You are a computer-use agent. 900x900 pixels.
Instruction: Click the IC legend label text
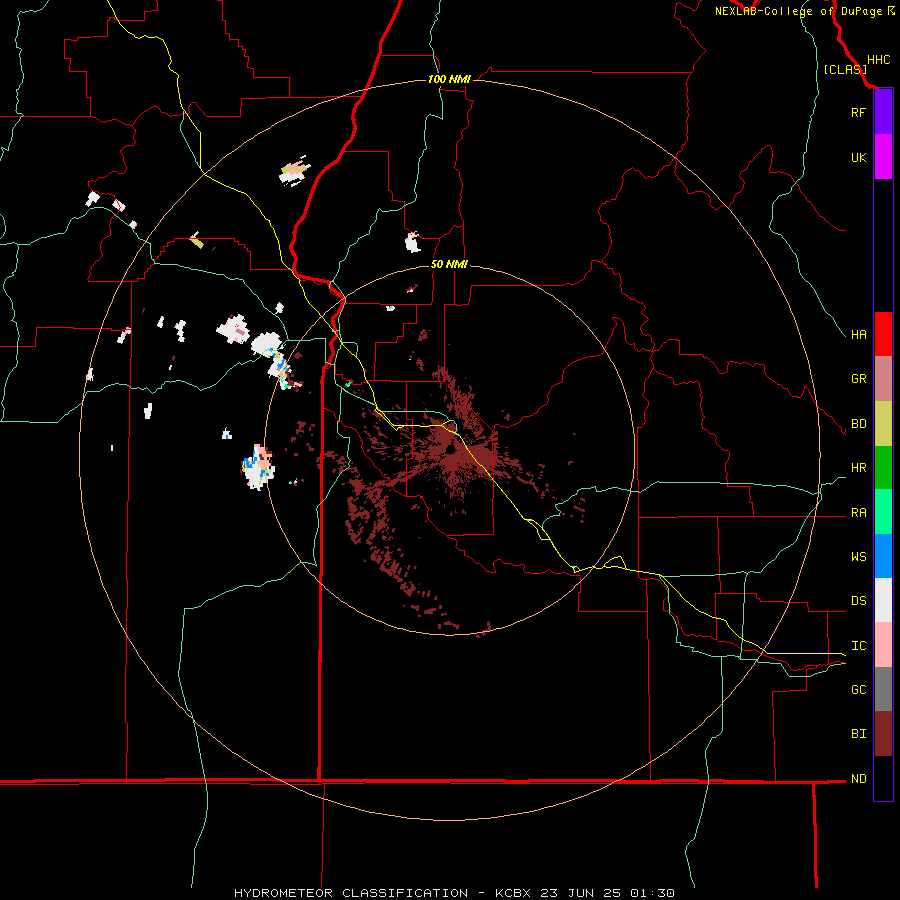pyautogui.click(x=859, y=646)
